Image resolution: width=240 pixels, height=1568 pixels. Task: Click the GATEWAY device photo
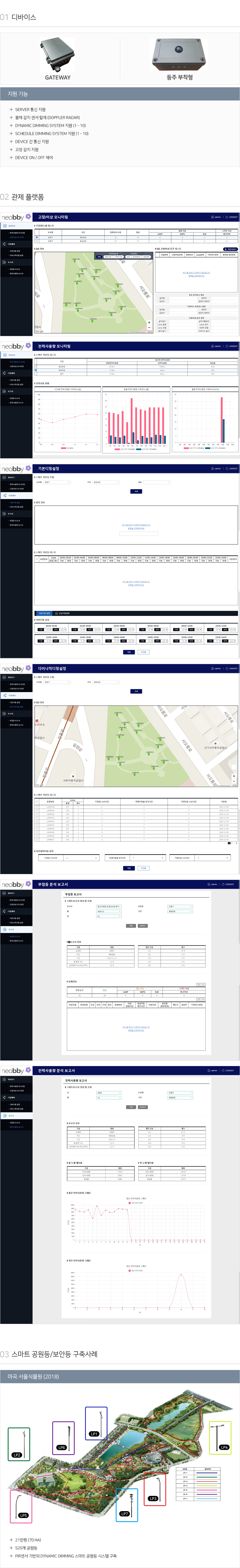57,55
